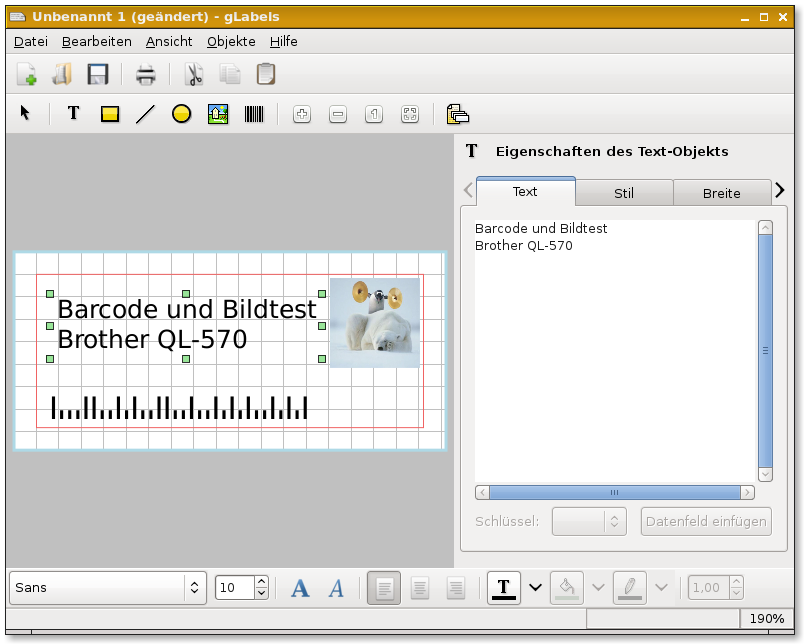The image size is (804, 644).
Task: Click the line color pencil button
Action: click(x=630, y=588)
